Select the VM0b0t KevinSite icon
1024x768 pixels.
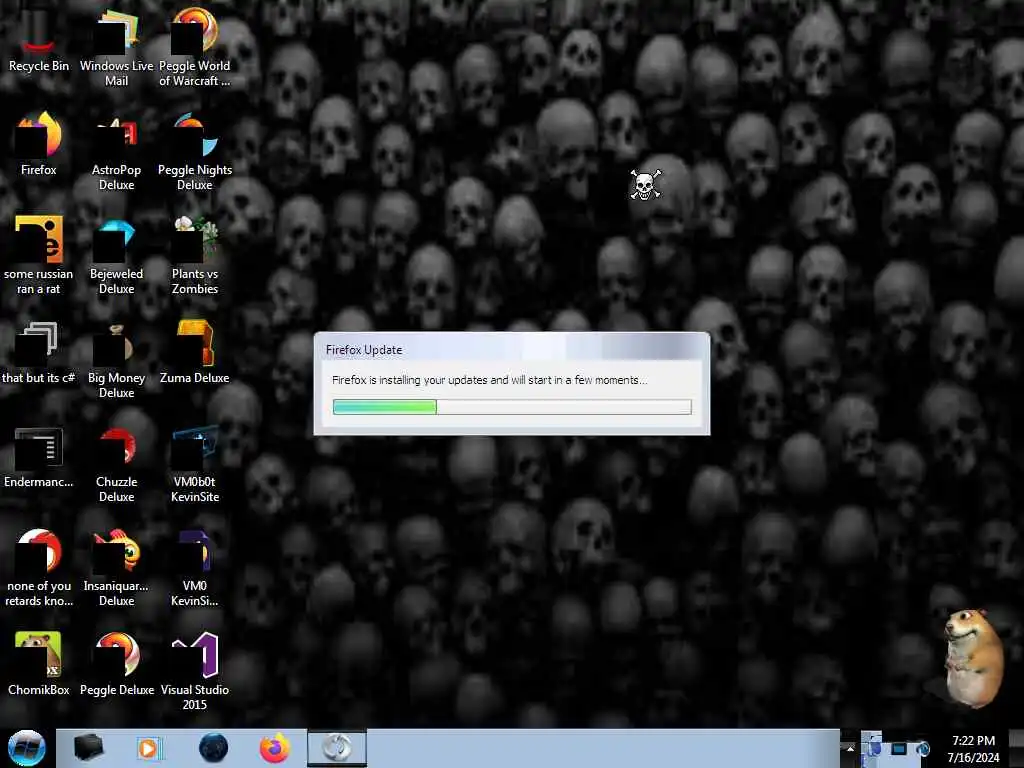[195, 462]
